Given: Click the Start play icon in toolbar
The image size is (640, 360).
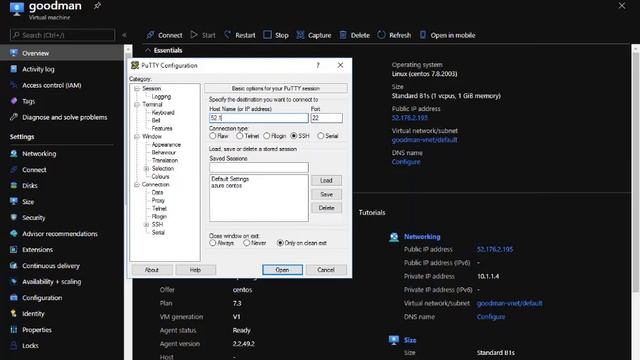Looking at the screenshot, I should (x=194, y=35).
